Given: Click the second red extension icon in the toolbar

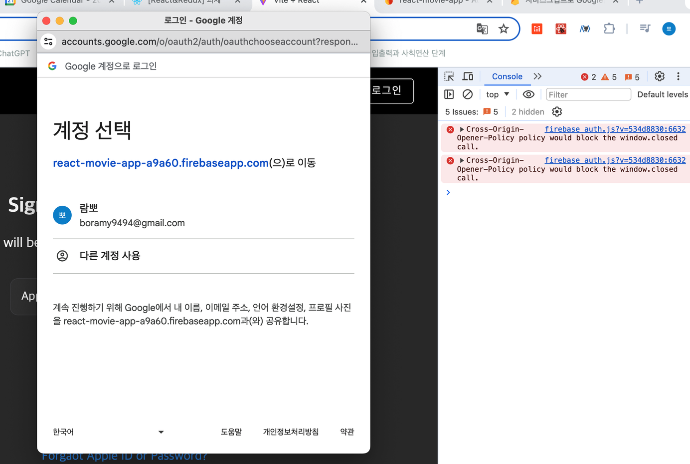Looking at the screenshot, I should (561, 29).
